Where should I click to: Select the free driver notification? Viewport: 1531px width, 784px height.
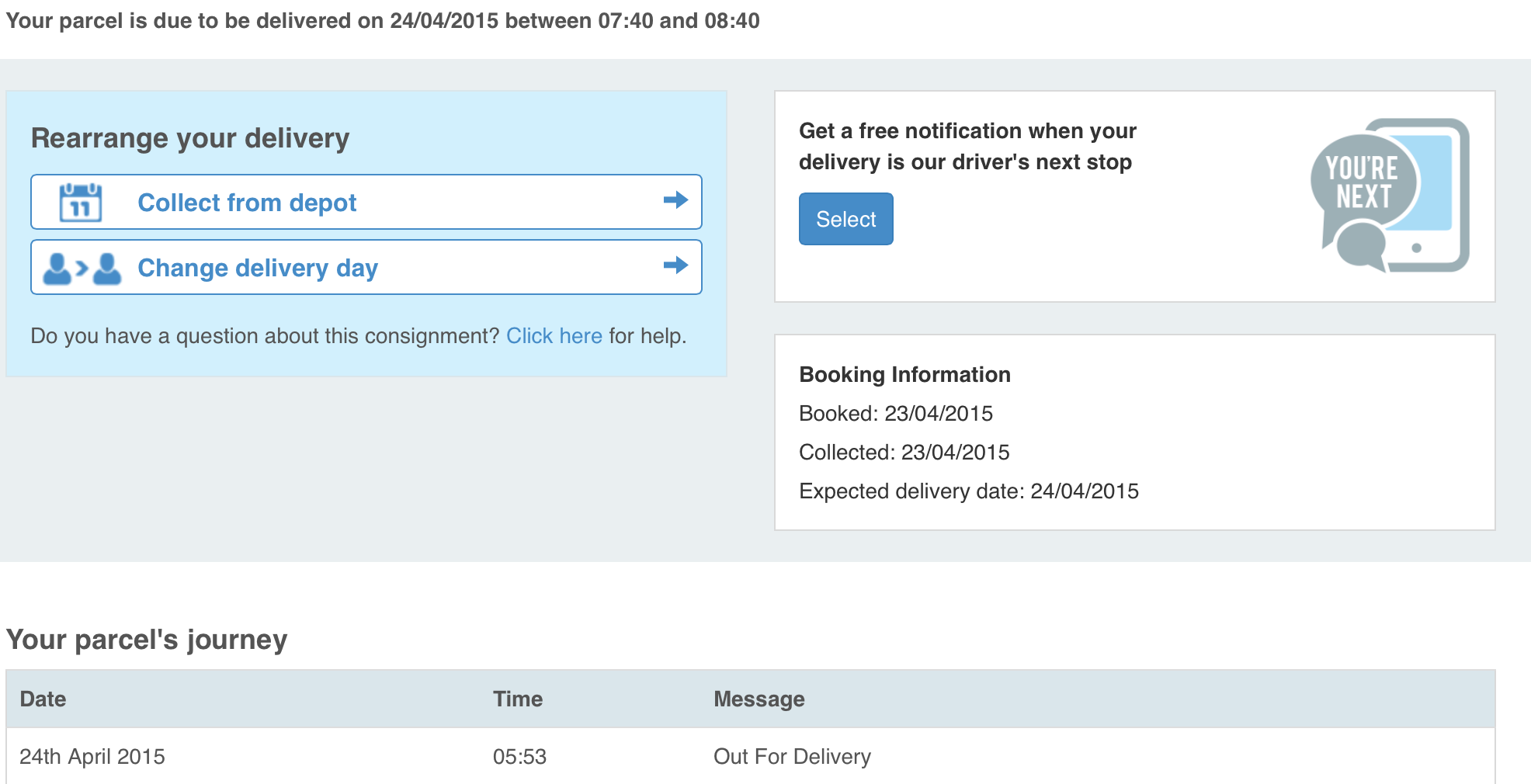click(846, 219)
